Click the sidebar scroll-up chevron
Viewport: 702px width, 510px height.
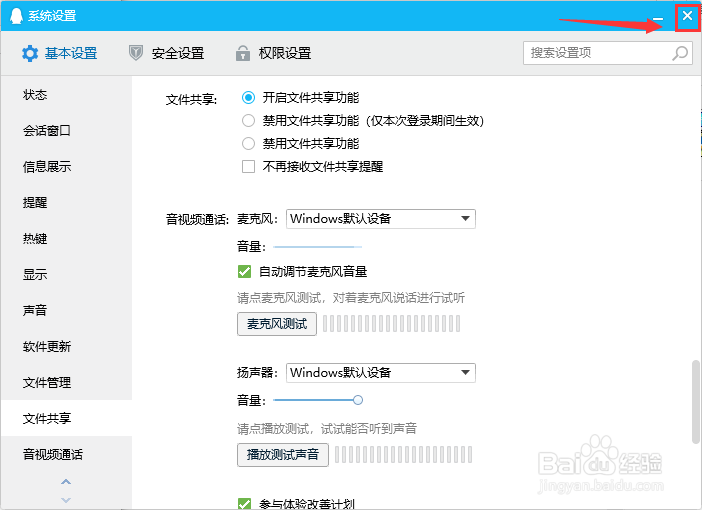tap(66, 482)
